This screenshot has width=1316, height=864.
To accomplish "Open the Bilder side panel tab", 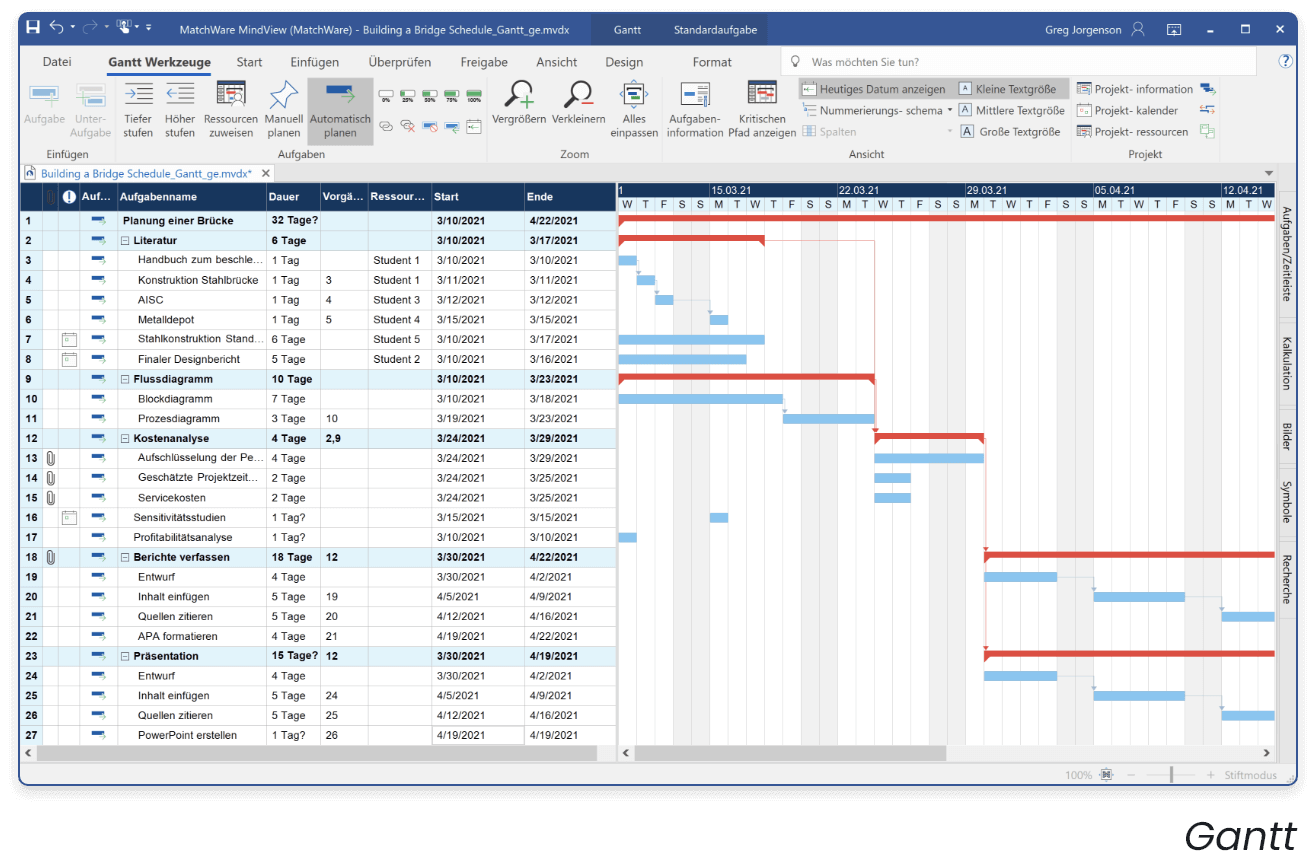I will pyautogui.click(x=1285, y=436).
